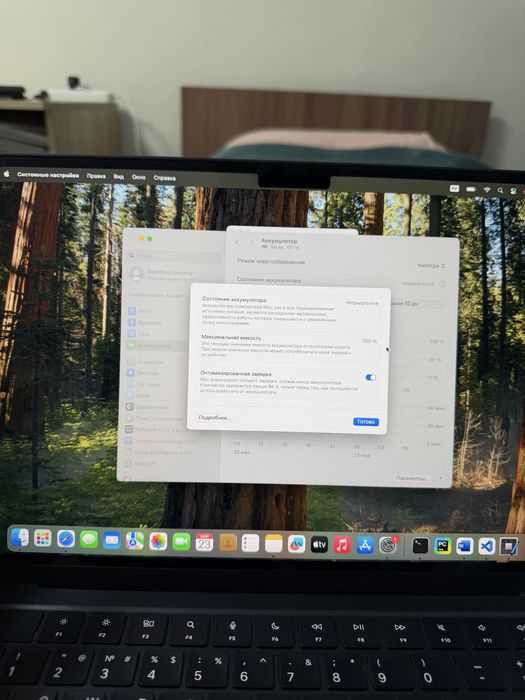525x700 pixels.
Task: Select Аккумулятор in the settings sidebar
Action: (x=157, y=346)
